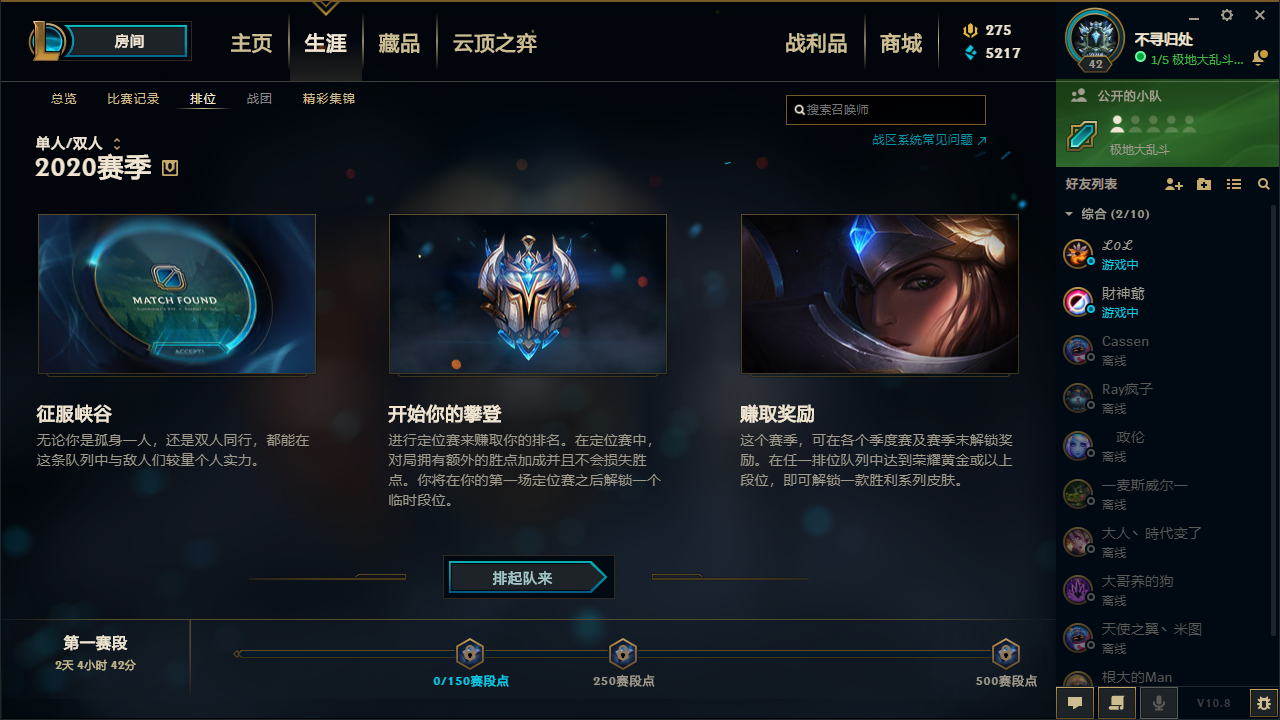
Task: Toggle the microphone mute button
Action: point(1159,703)
